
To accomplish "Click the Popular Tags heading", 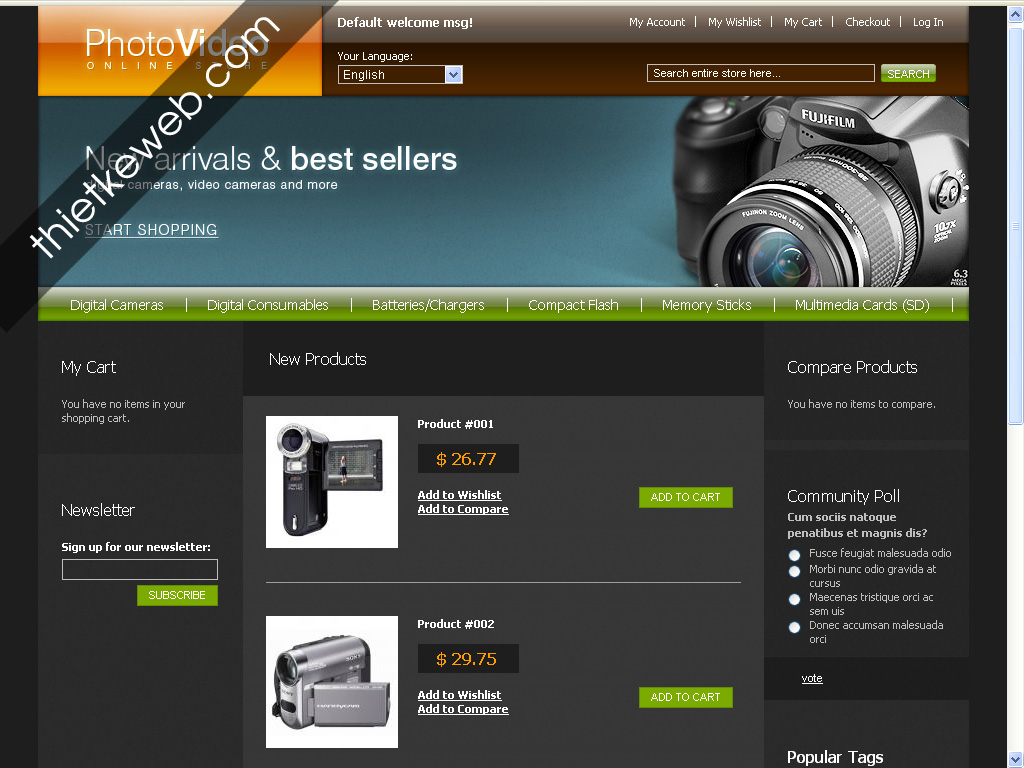I will [835, 757].
